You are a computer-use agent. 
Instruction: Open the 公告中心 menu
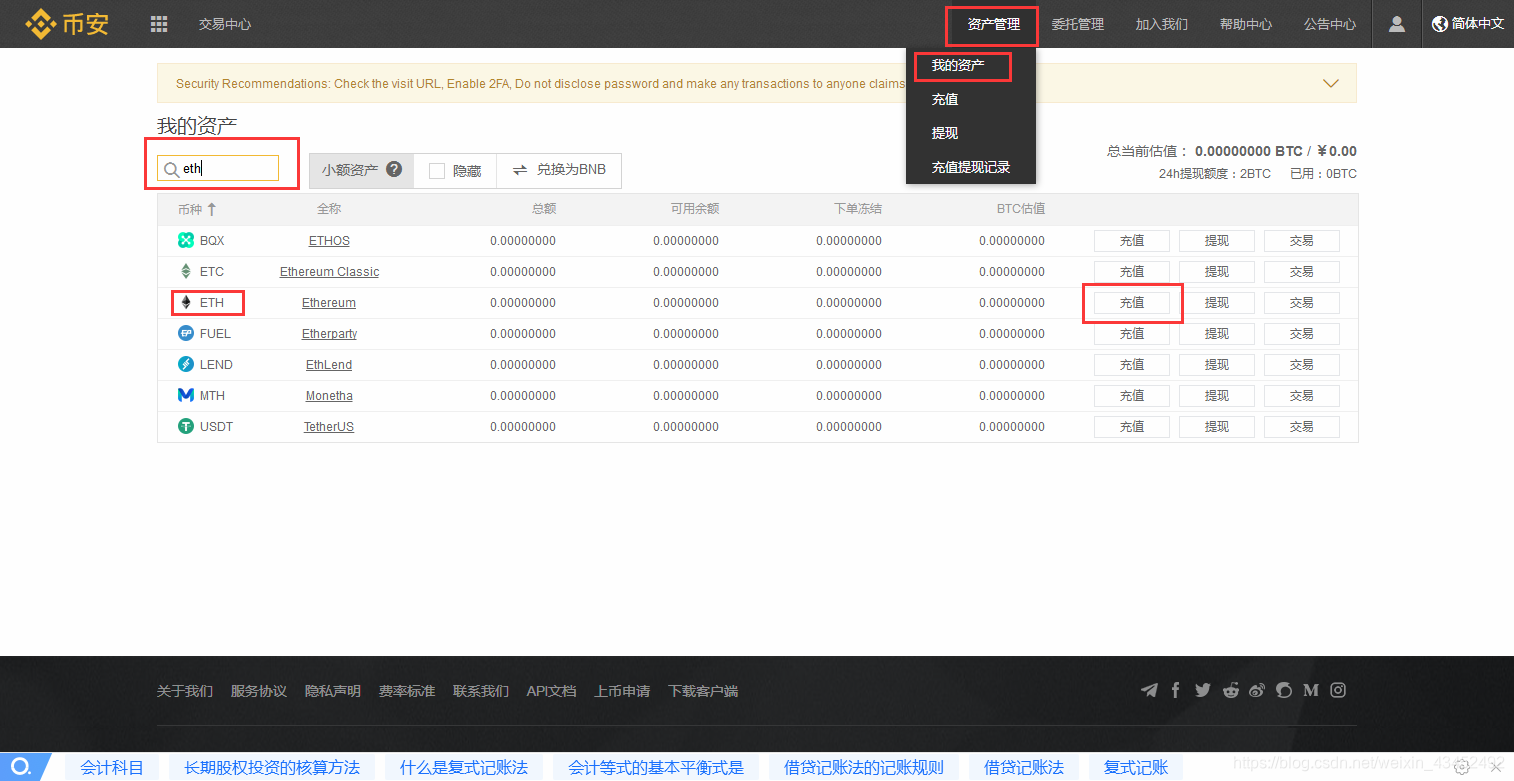(x=1330, y=24)
